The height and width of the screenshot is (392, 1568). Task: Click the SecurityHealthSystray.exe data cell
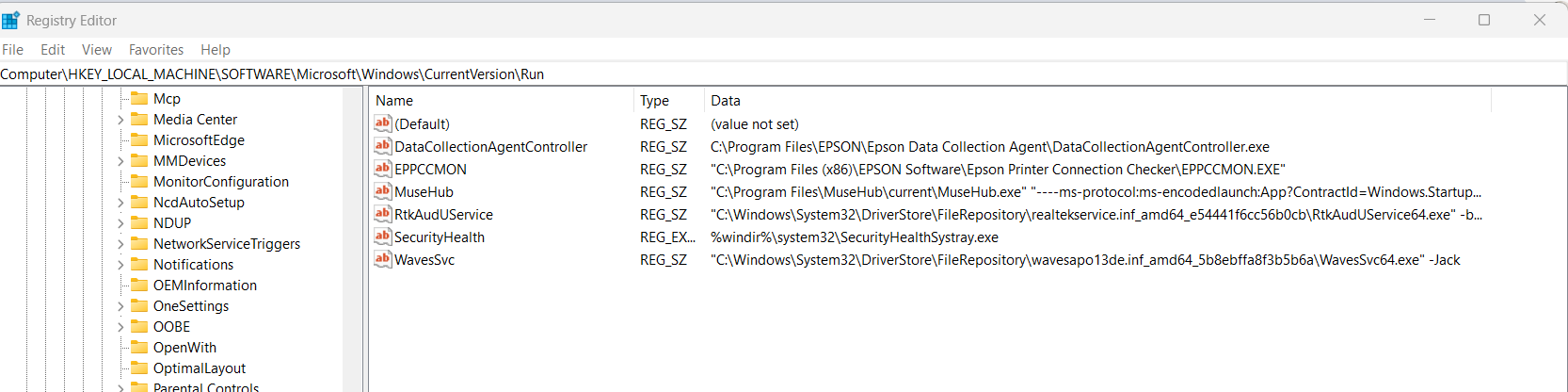tap(855, 237)
